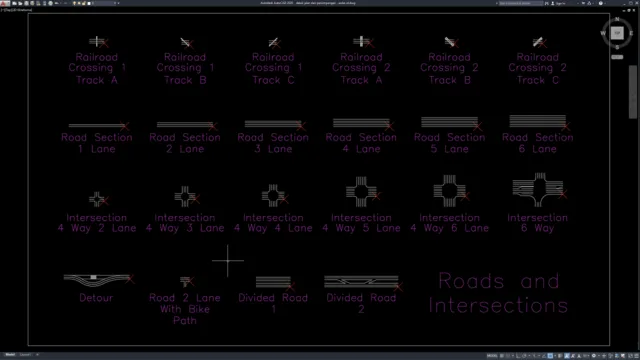Select the Divided Road 2 block symbol

[362, 282]
